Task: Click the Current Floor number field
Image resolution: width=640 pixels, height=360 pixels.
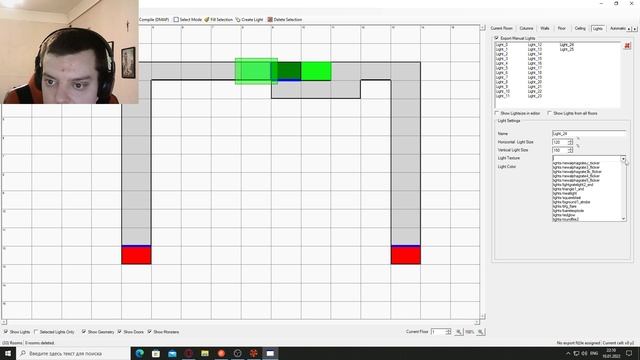Action: pyautogui.click(x=438, y=332)
